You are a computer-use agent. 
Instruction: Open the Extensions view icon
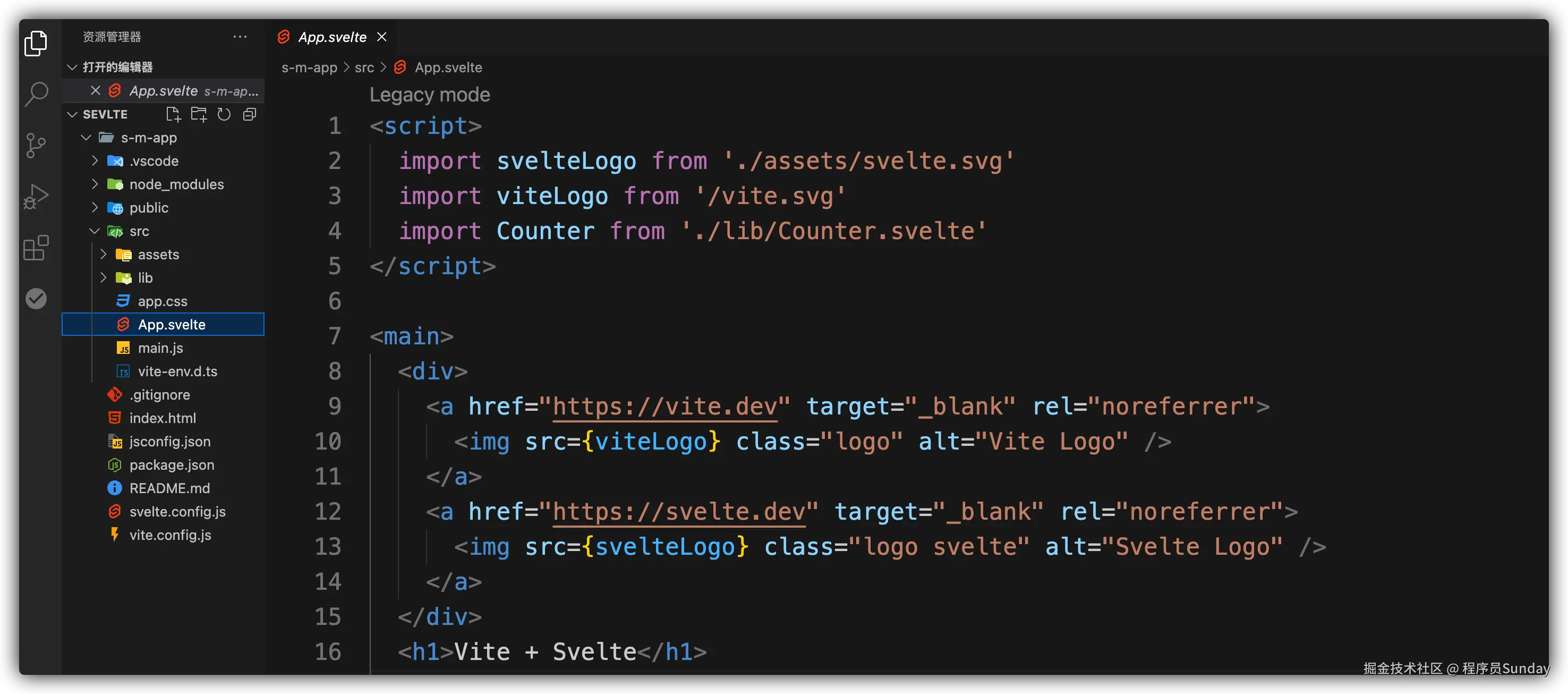(x=35, y=248)
